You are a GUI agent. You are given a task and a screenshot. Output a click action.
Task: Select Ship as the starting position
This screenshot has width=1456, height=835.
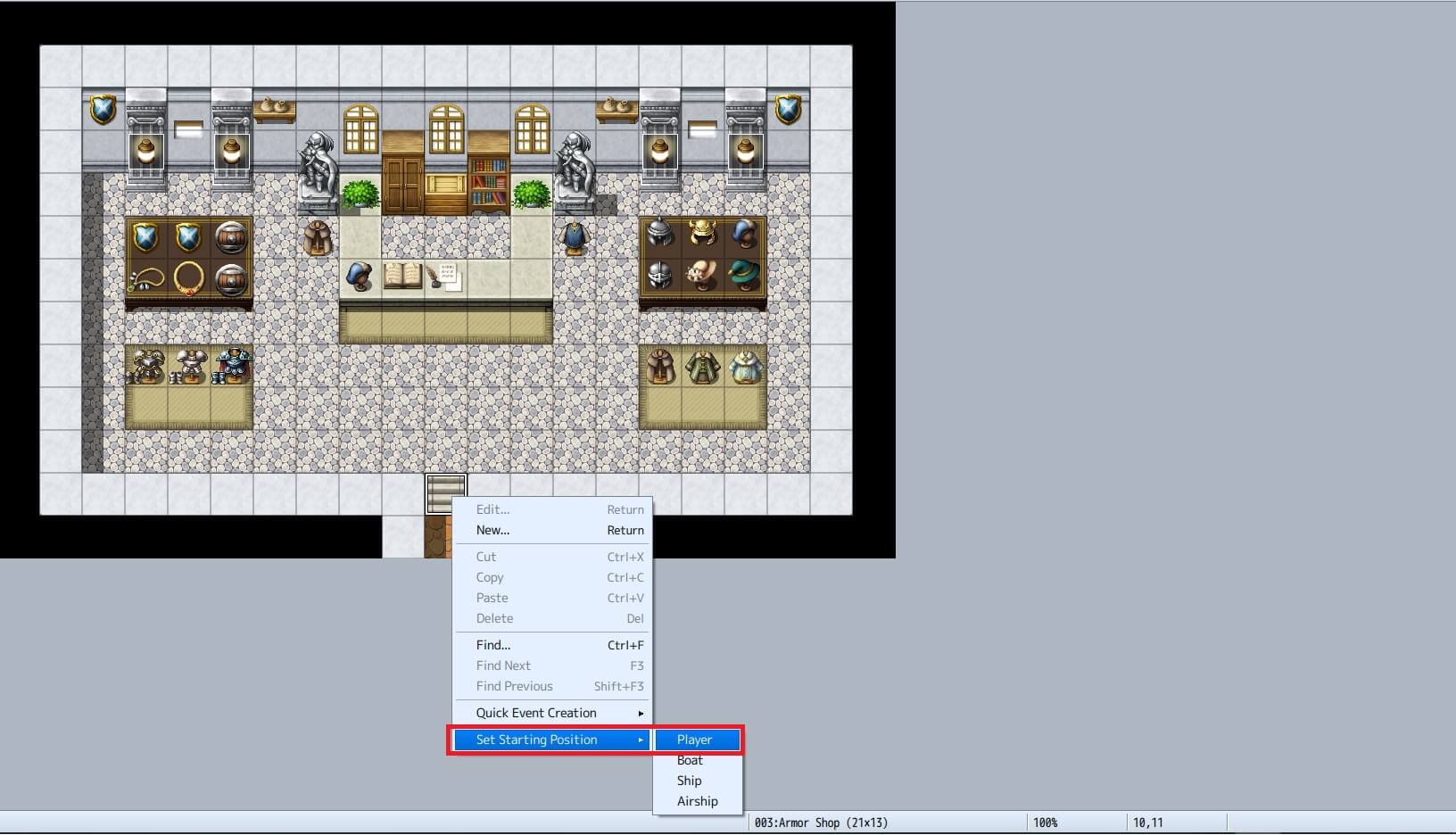697,781
